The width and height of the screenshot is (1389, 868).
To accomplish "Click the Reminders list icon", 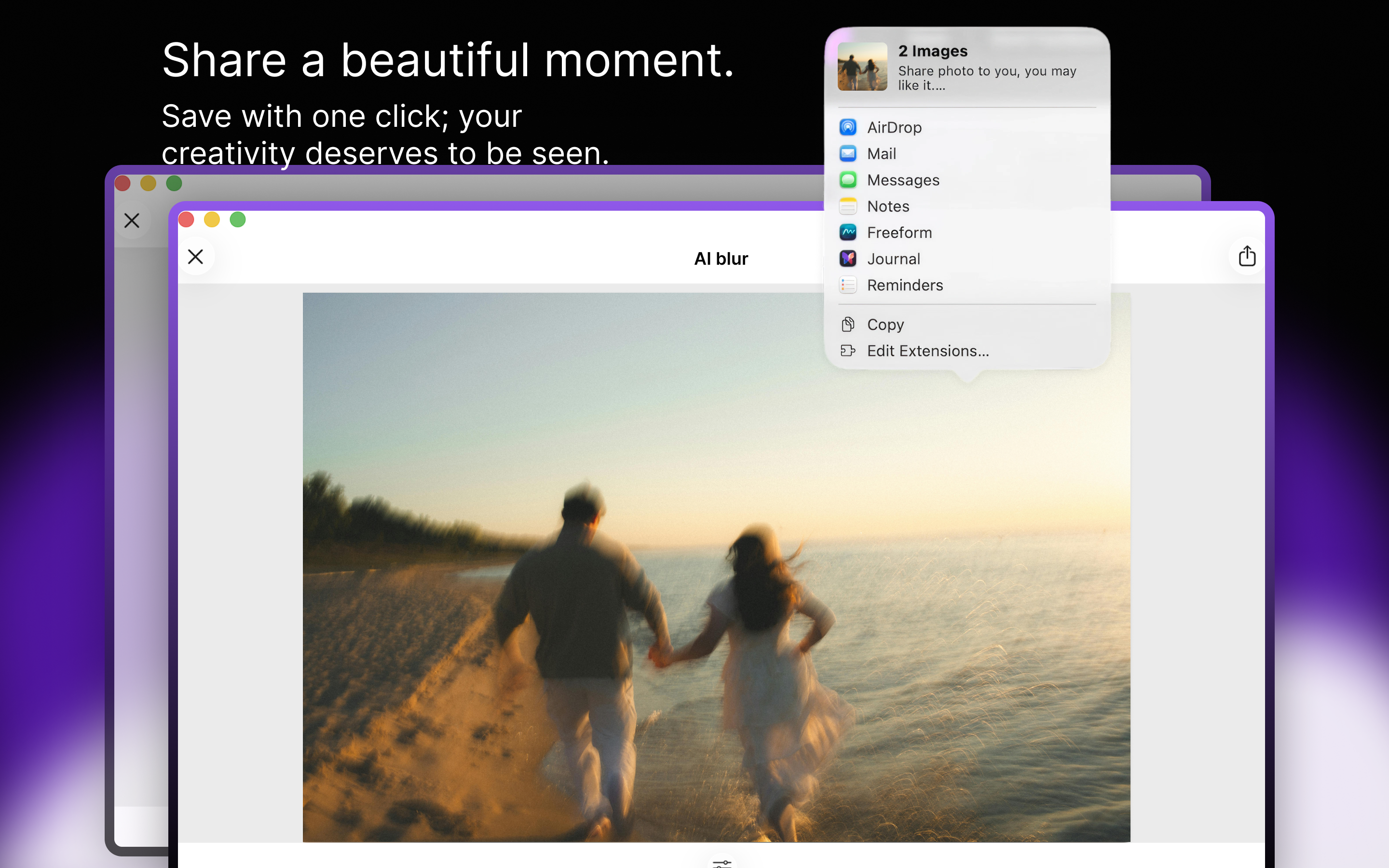I will coord(848,285).
